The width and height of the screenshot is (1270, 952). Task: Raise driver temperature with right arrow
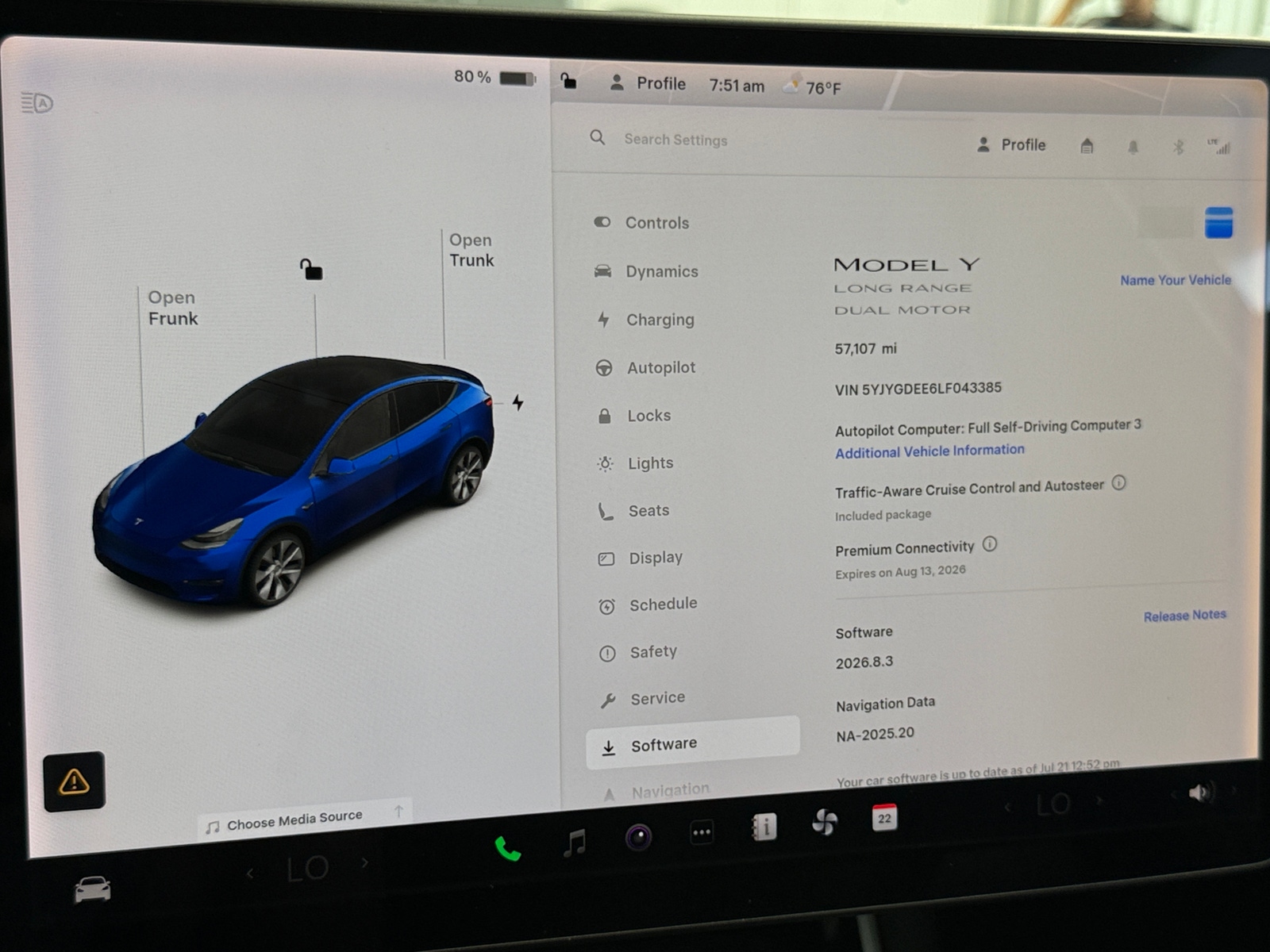[x=364, y=862]
